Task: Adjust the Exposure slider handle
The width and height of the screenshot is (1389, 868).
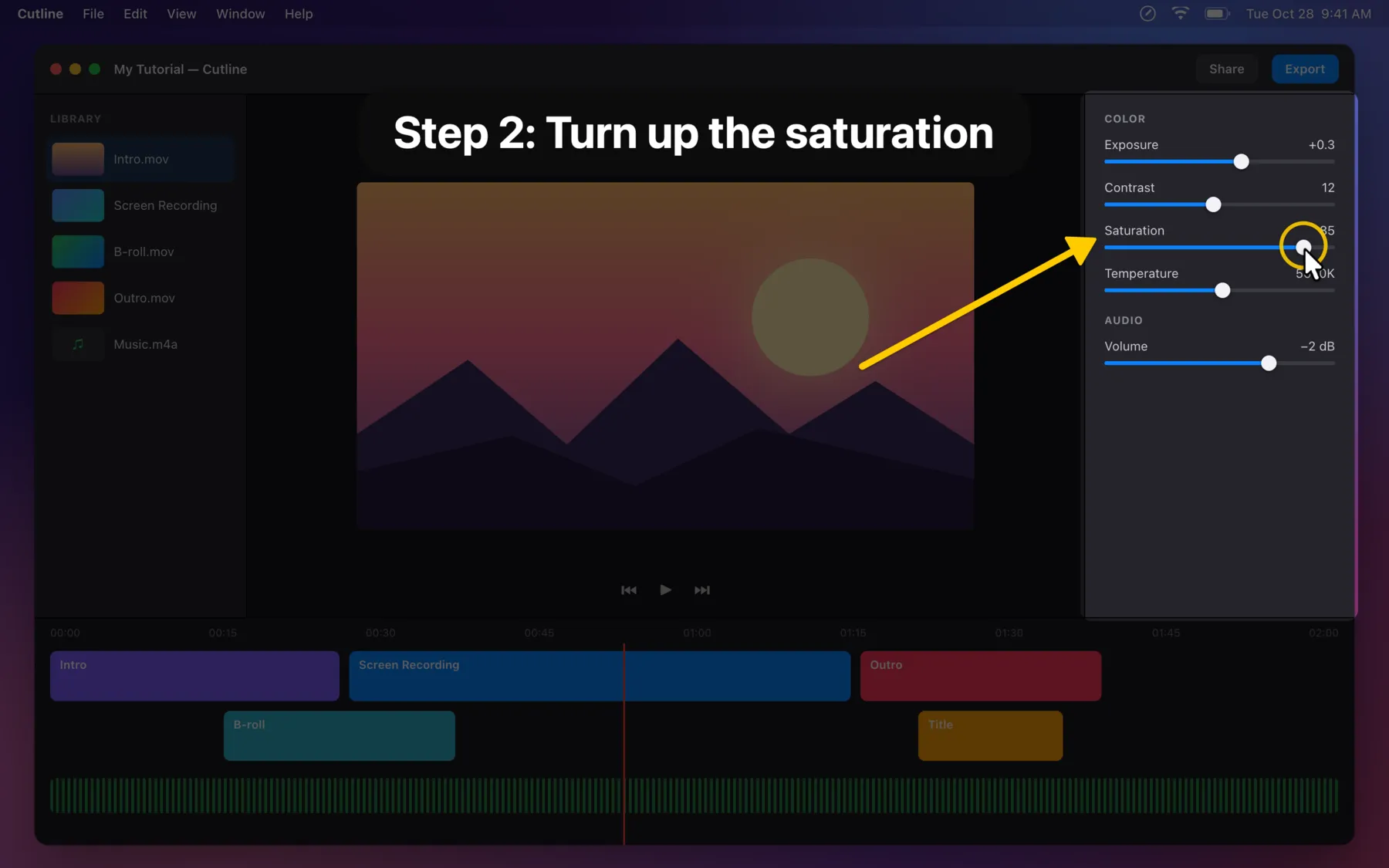Action: (x=1241, y=162)
